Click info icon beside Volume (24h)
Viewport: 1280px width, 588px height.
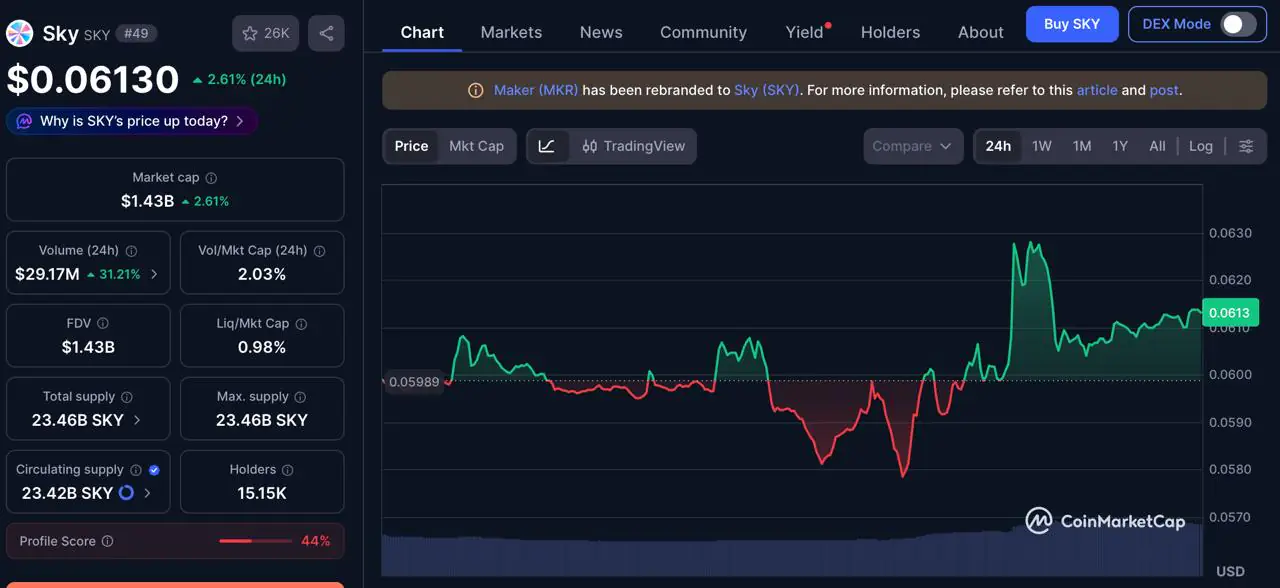131,251
